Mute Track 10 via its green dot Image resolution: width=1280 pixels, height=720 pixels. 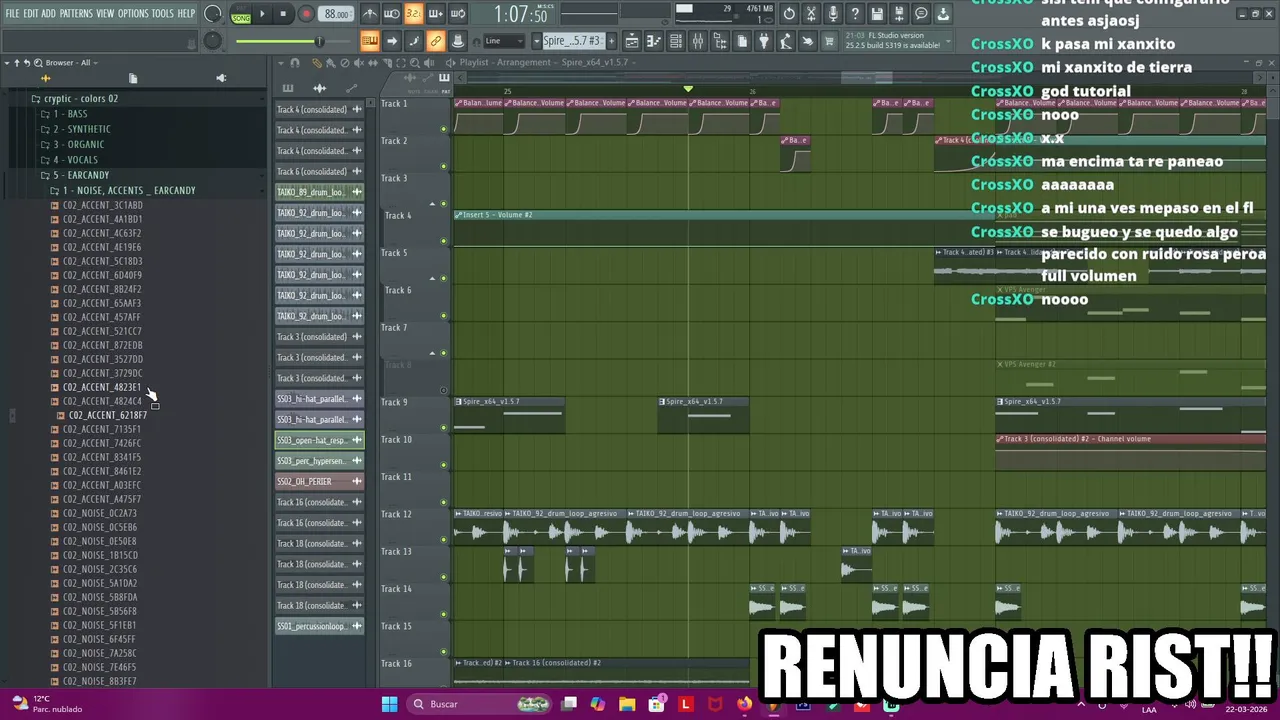tap(443, 465)
